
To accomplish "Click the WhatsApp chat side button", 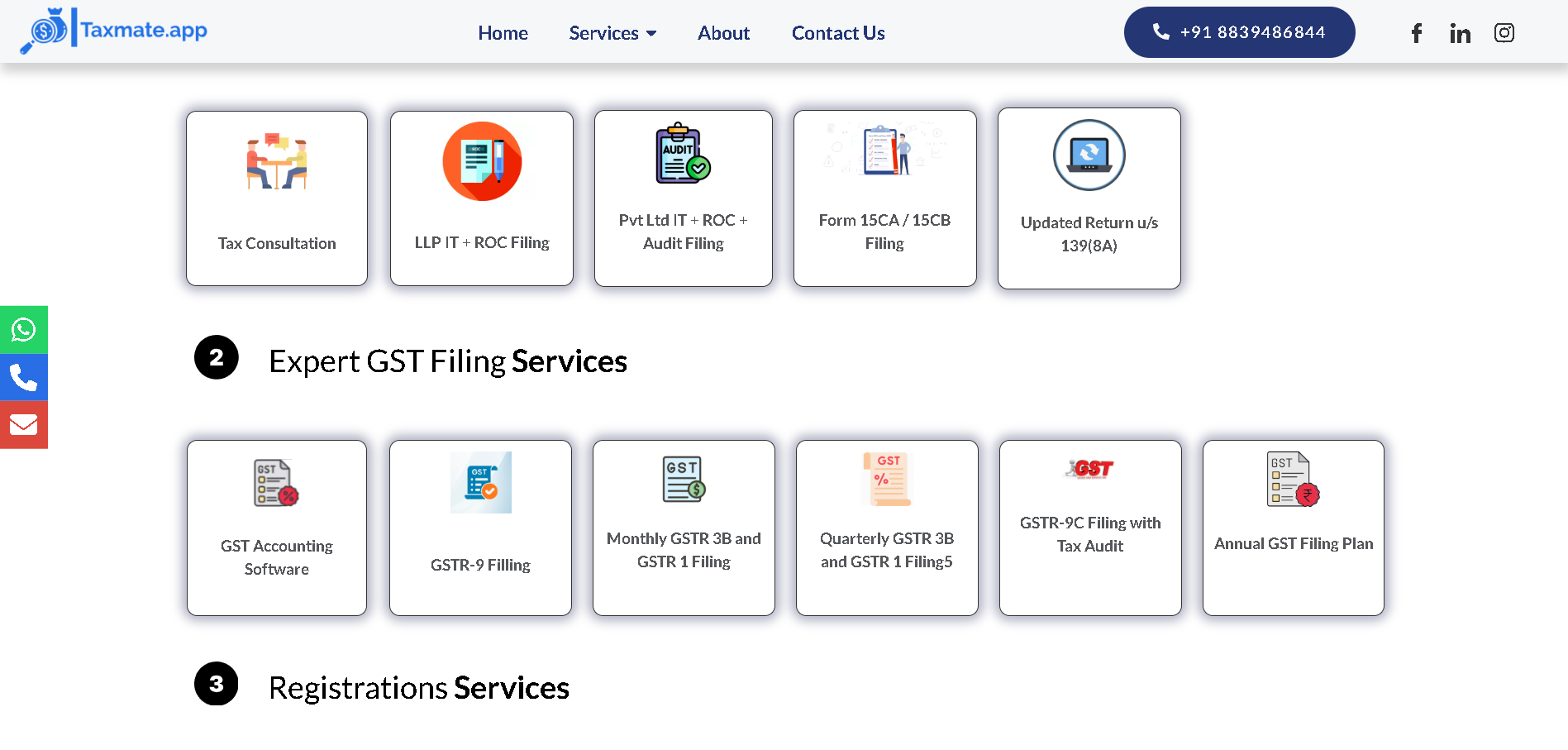I will click(x=24, y=330).
